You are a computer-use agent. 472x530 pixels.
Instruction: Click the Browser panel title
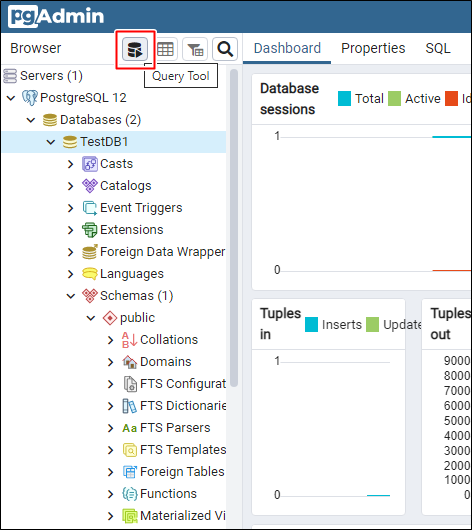click(36, 48)
